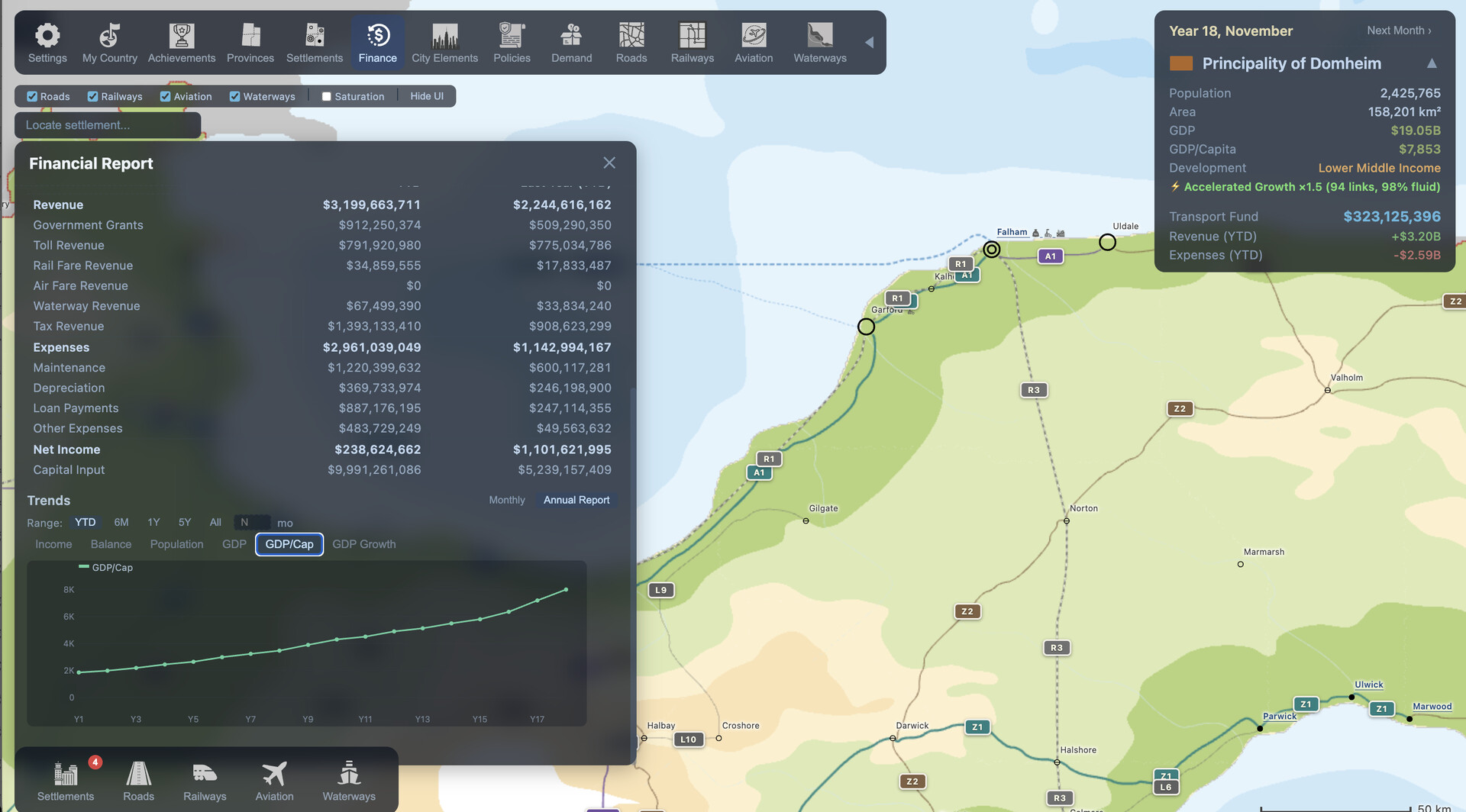This screenshot has height=812, width=1466.
Task: Uncheck the Roads layer checkbox
Action: [32, 97]
